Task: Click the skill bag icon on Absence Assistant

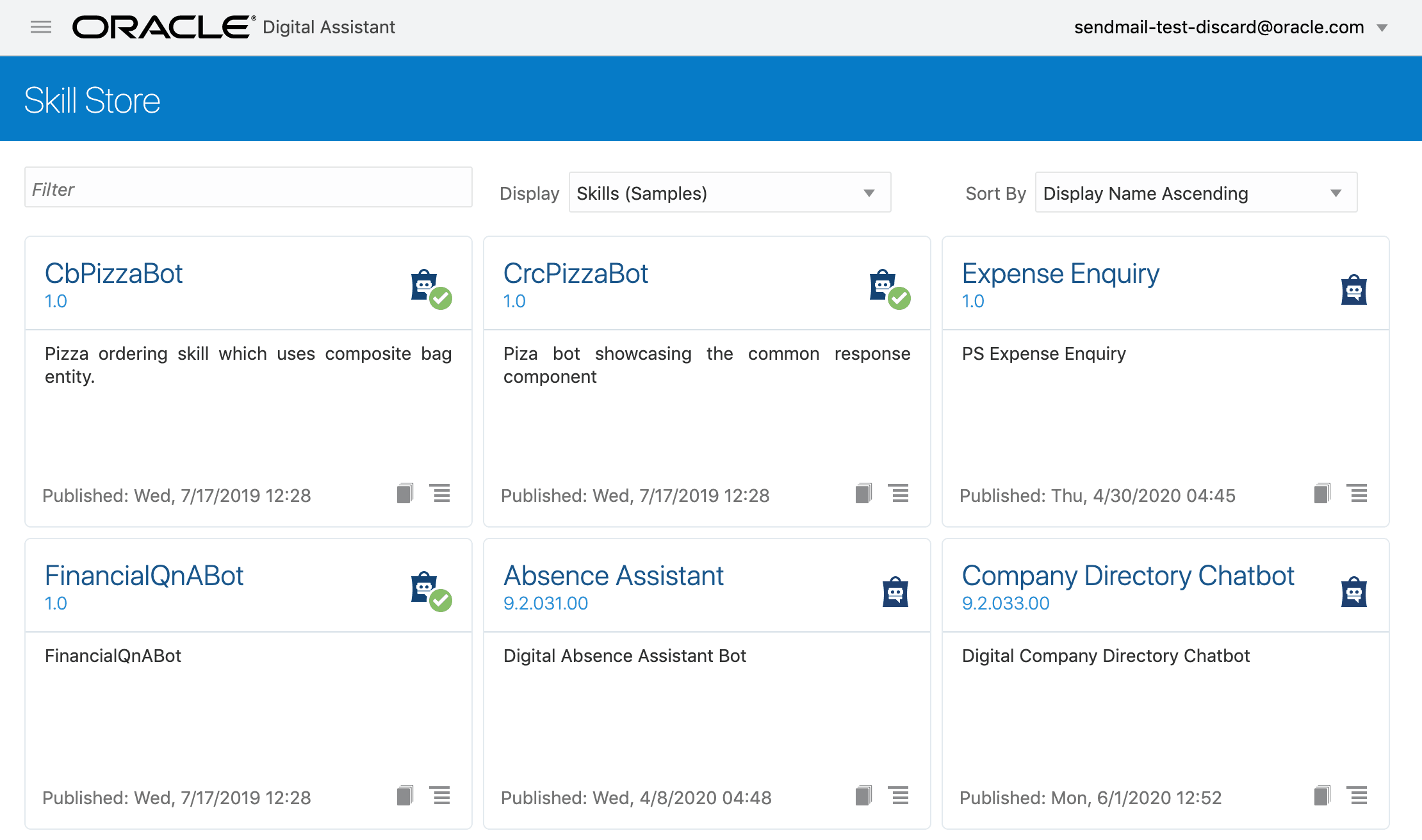Action: [x=895, y=592]
